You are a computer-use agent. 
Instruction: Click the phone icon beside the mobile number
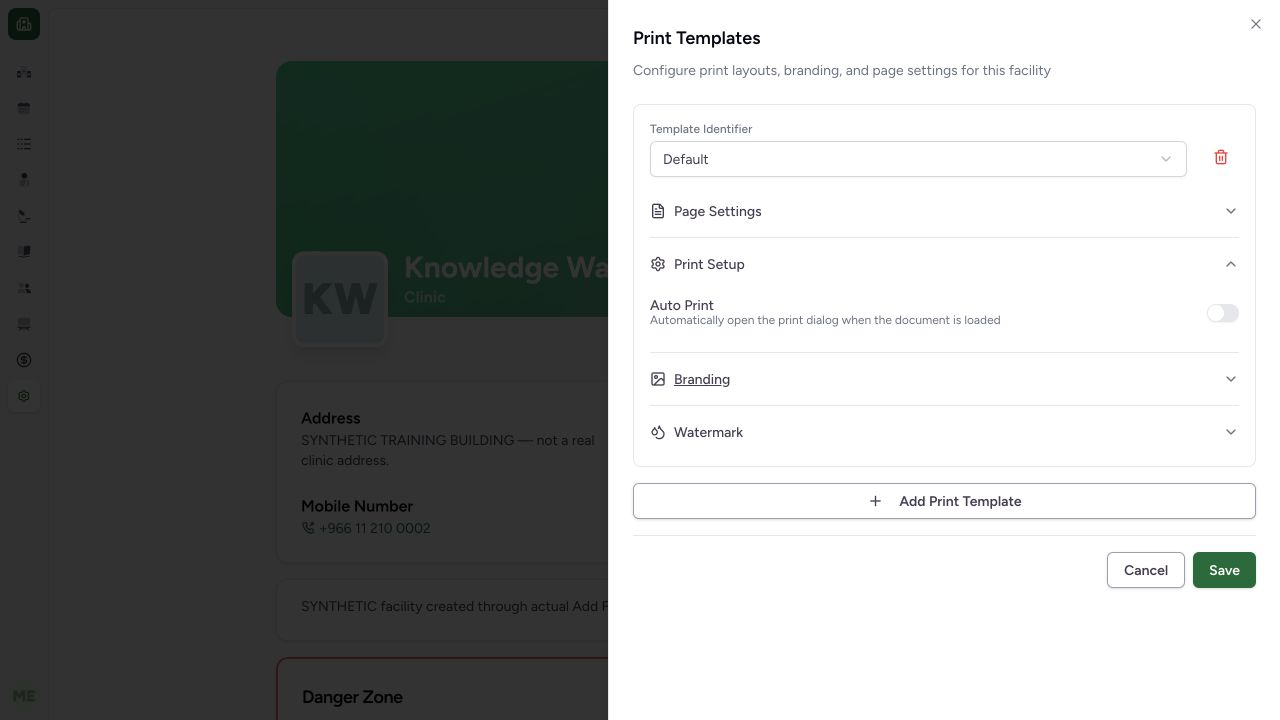308,528
